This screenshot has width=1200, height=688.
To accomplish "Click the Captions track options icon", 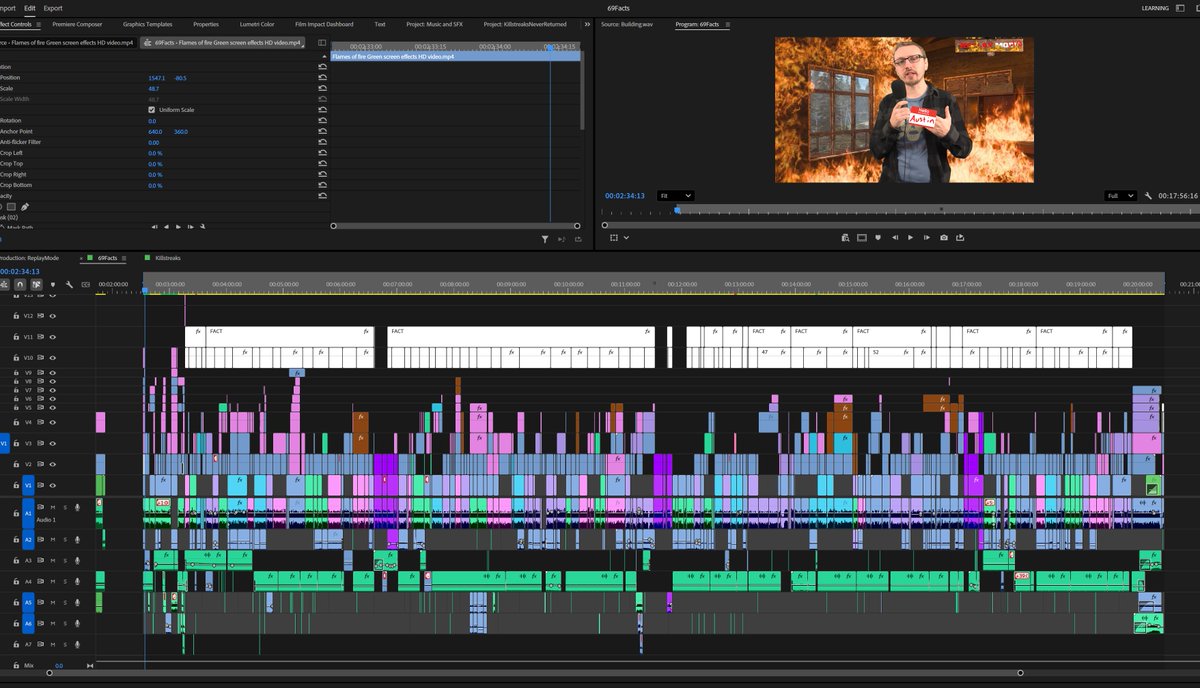I will 85,284.
